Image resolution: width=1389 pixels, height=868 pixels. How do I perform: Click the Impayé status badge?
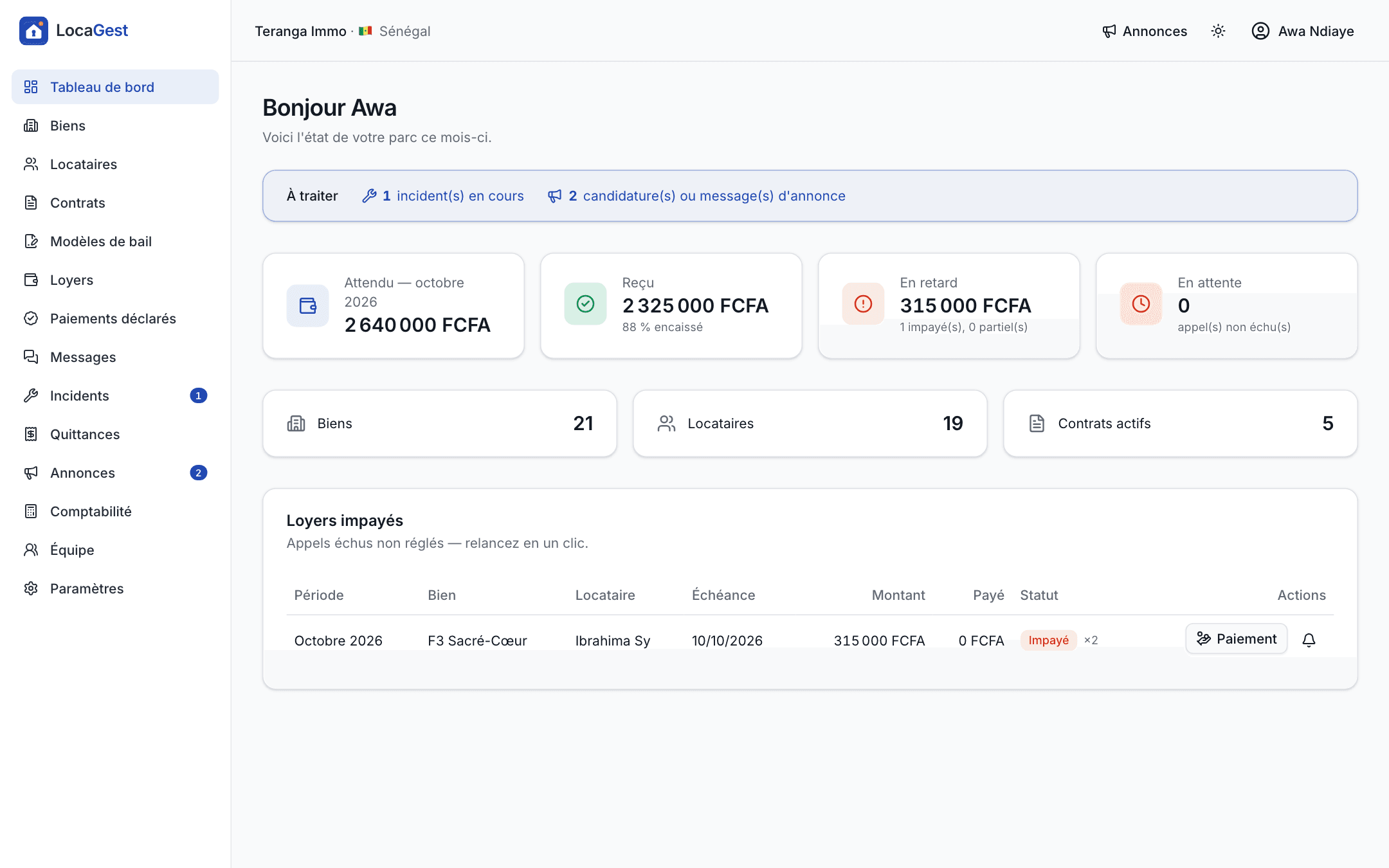[1048, 640]
